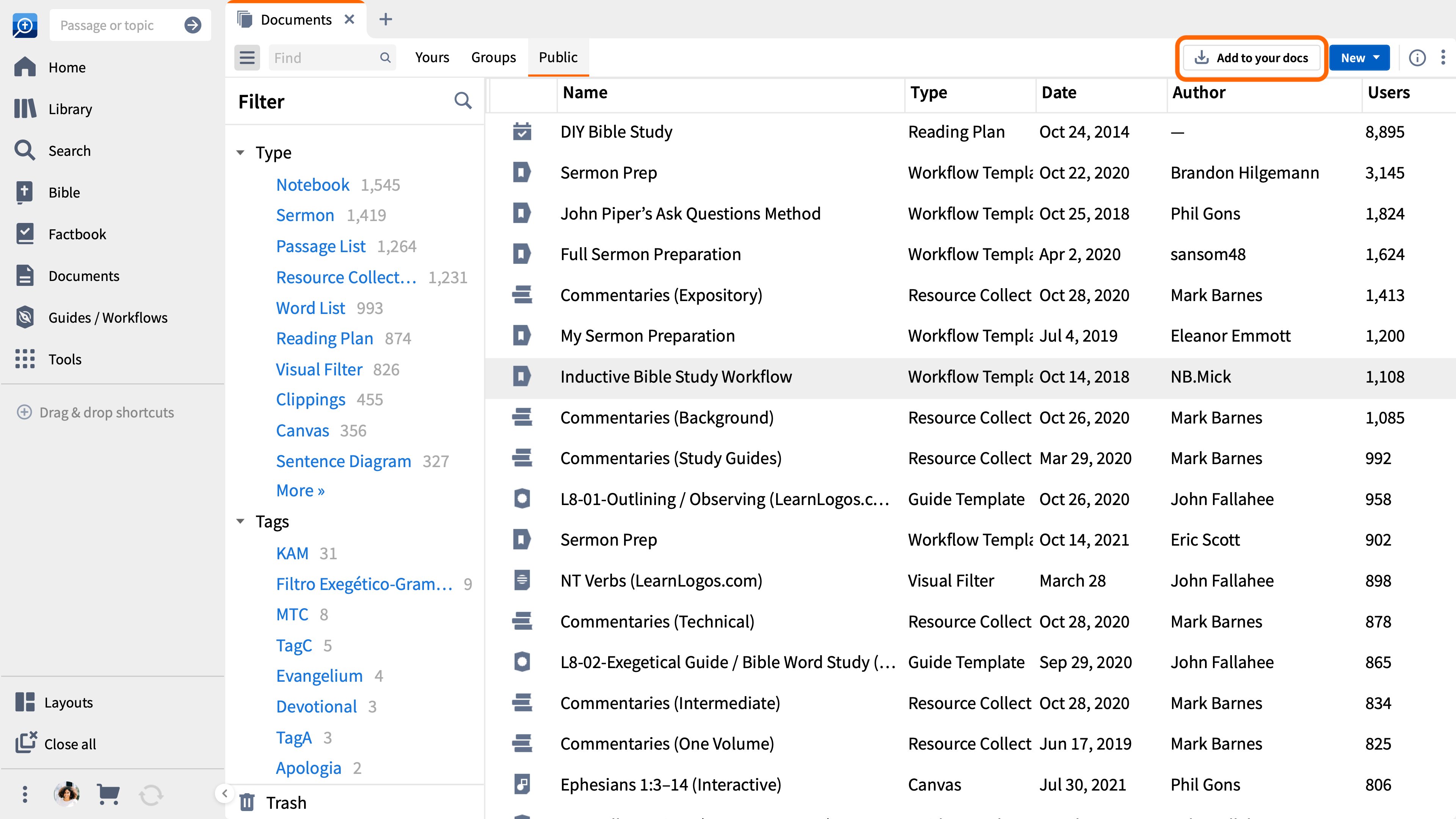Image resolution: width=1456 pixels, height=819 pixels.
Task: Switch to the Groups tab
Action: coord(493,57)
